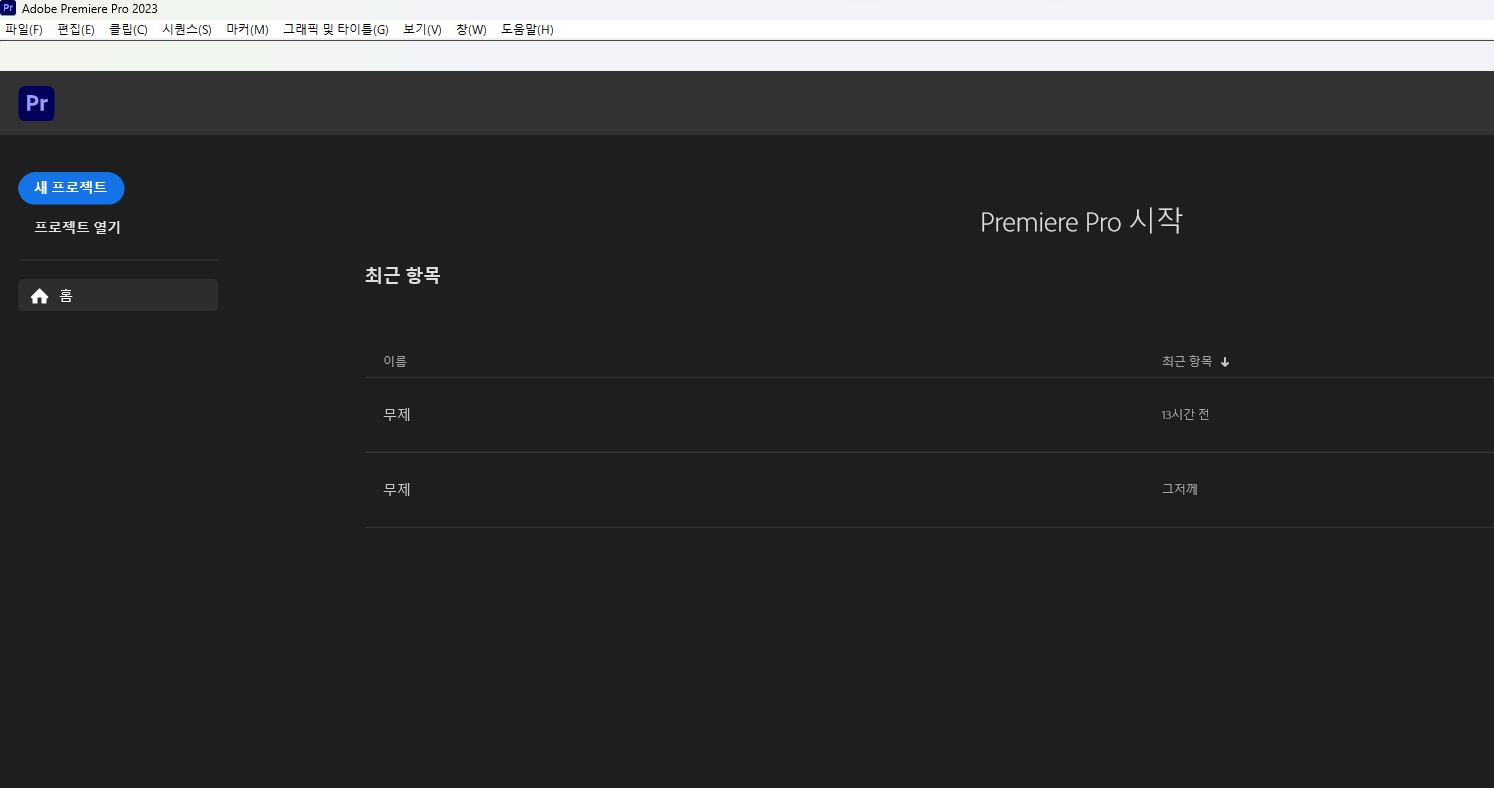Sort by the 최근 항목 column header
Image resolution: width=1494 pixels, height=788 pixels.
click(1187, 361)
